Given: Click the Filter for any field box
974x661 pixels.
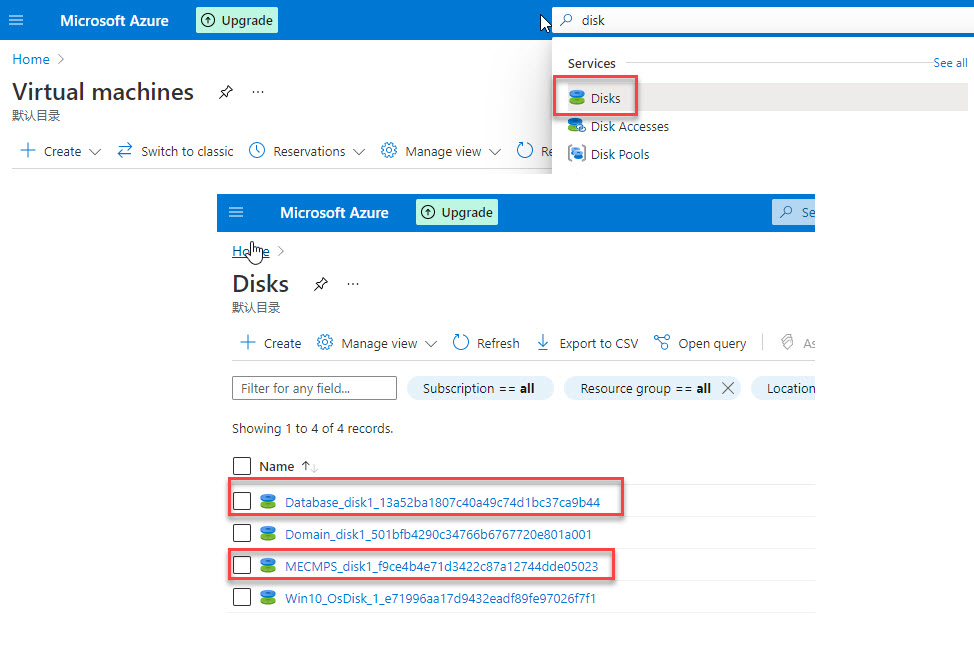Looking at the screenshot, I should [x=314, y=388].
